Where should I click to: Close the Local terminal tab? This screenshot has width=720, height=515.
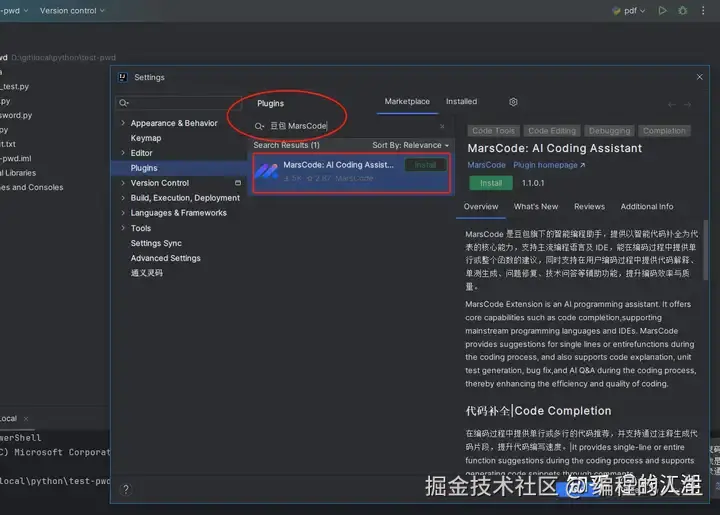tap(26, 419)
